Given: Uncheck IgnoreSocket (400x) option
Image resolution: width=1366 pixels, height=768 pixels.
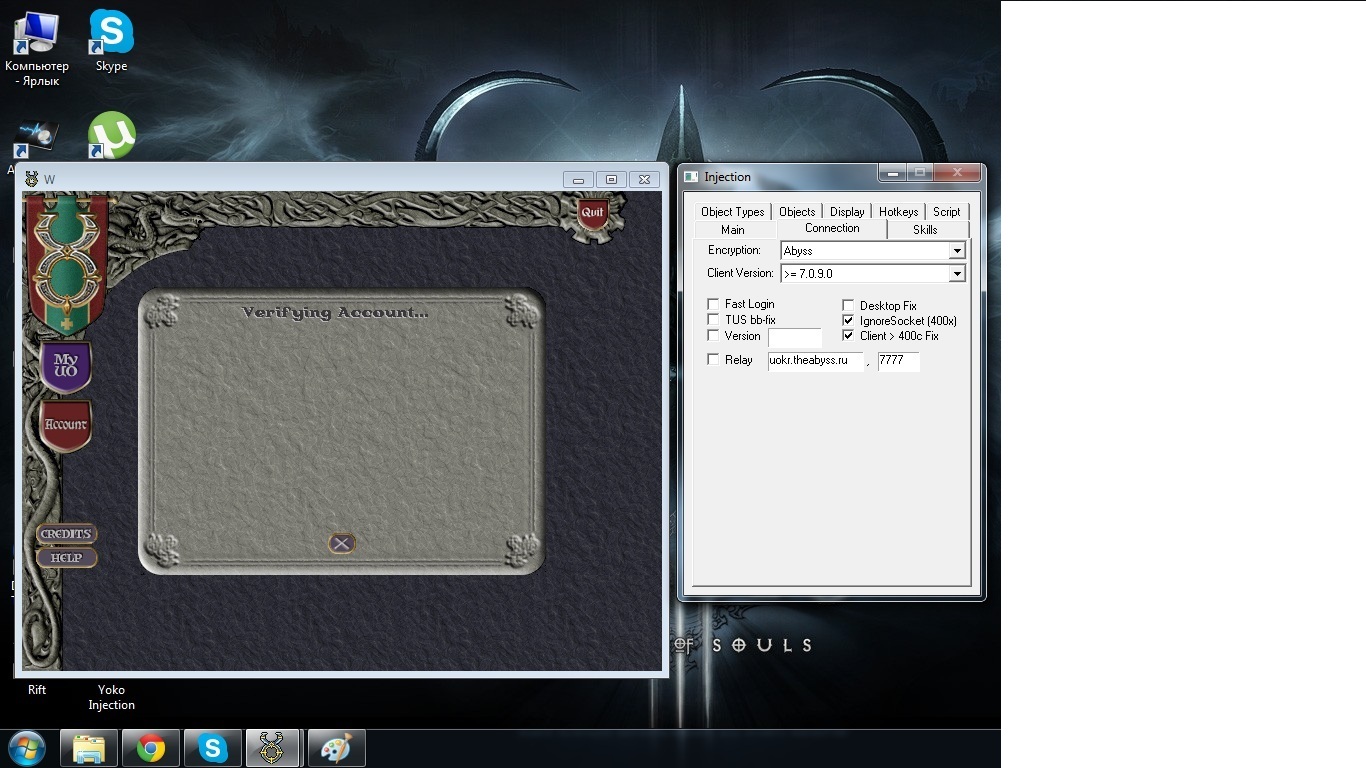Looking at the screenshot, I should (848, 321).
